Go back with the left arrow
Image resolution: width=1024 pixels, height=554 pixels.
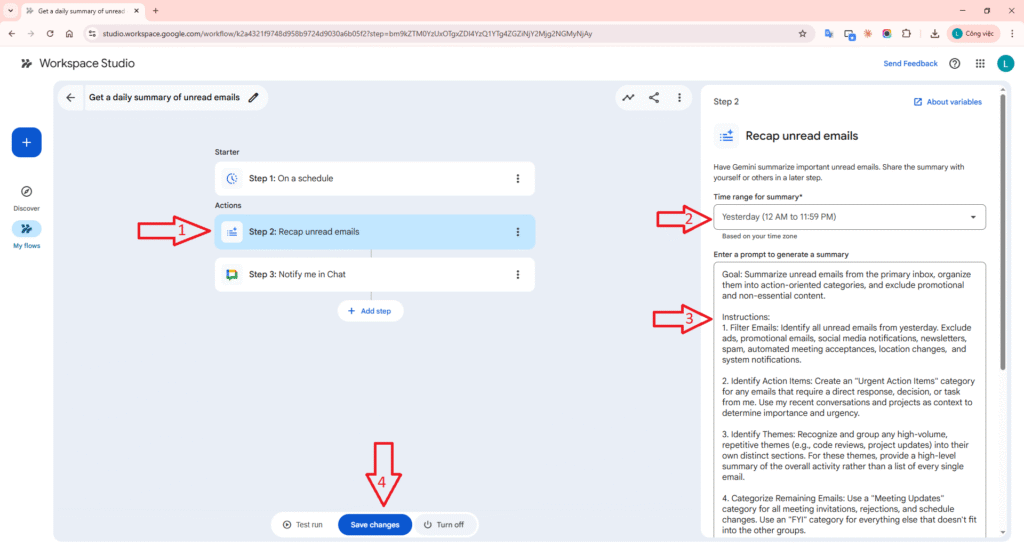tap(70, 97)
